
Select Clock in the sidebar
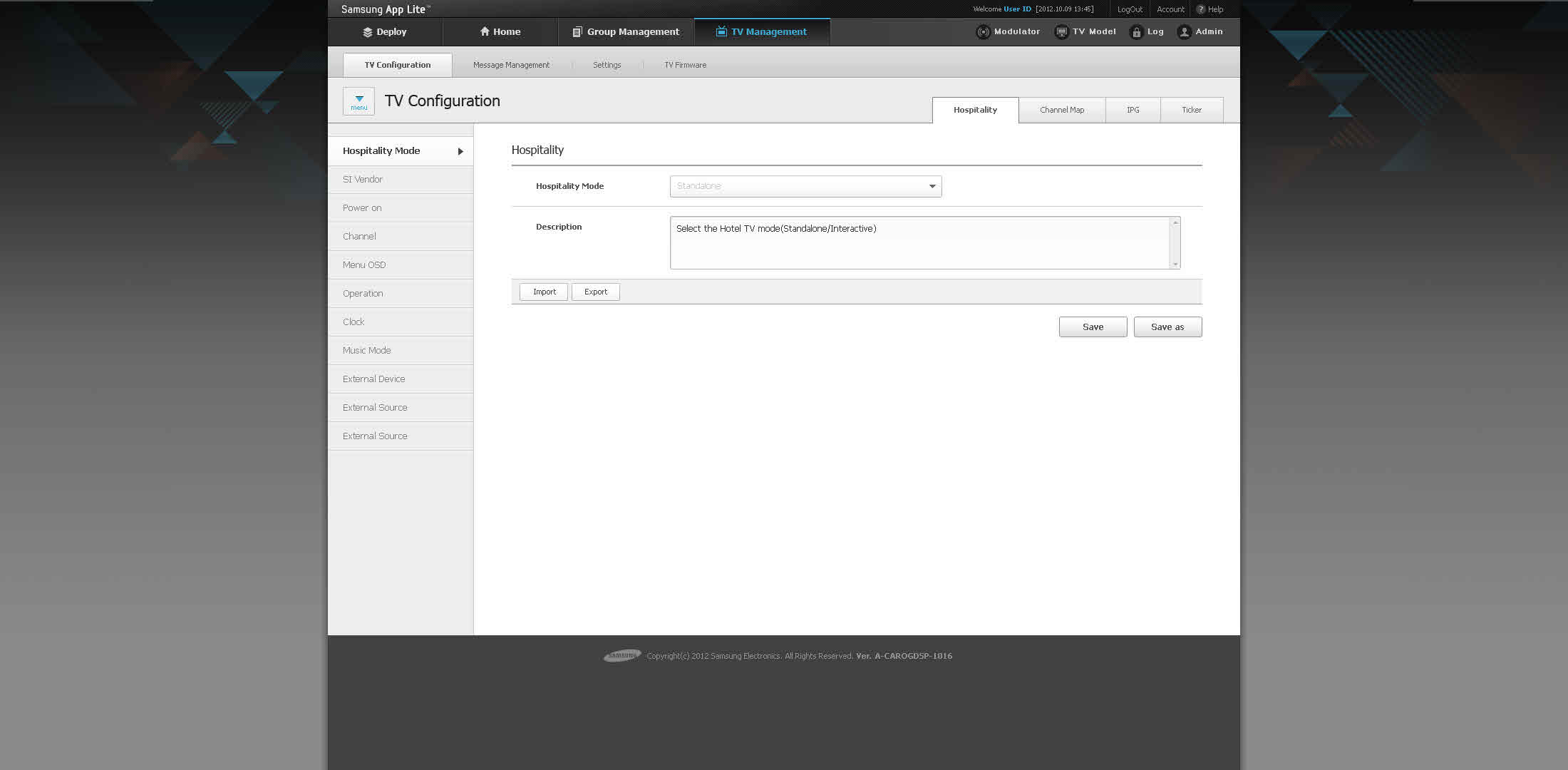401,322
